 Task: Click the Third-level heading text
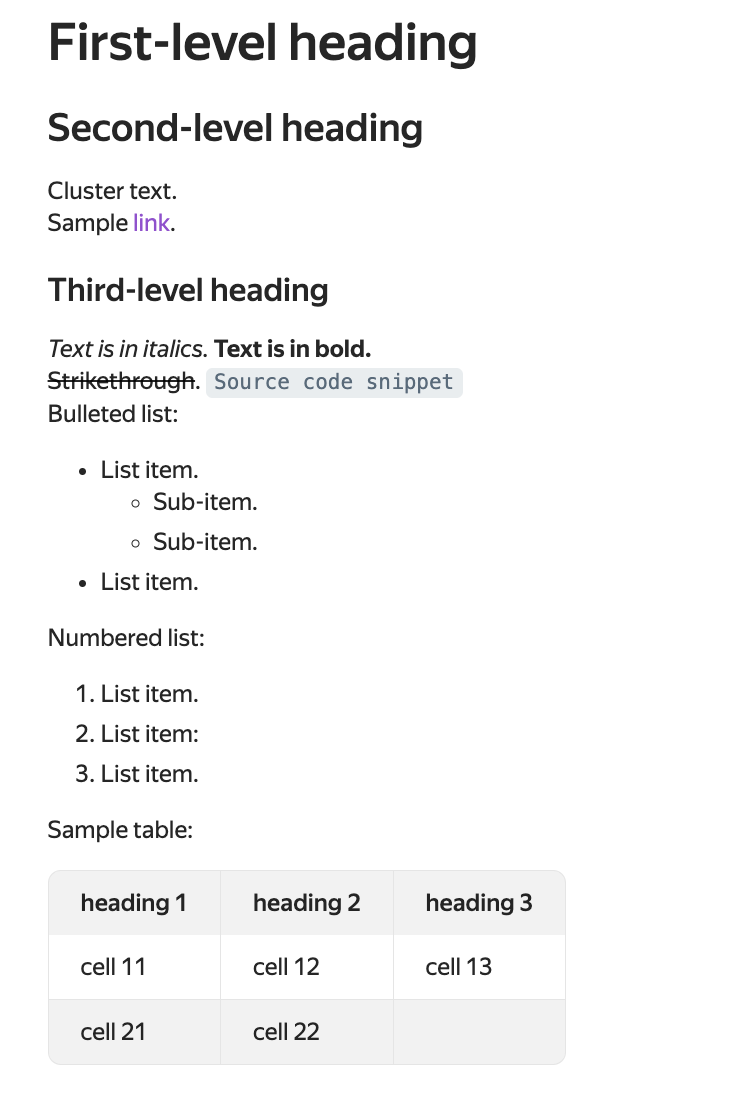pos(188,290)
